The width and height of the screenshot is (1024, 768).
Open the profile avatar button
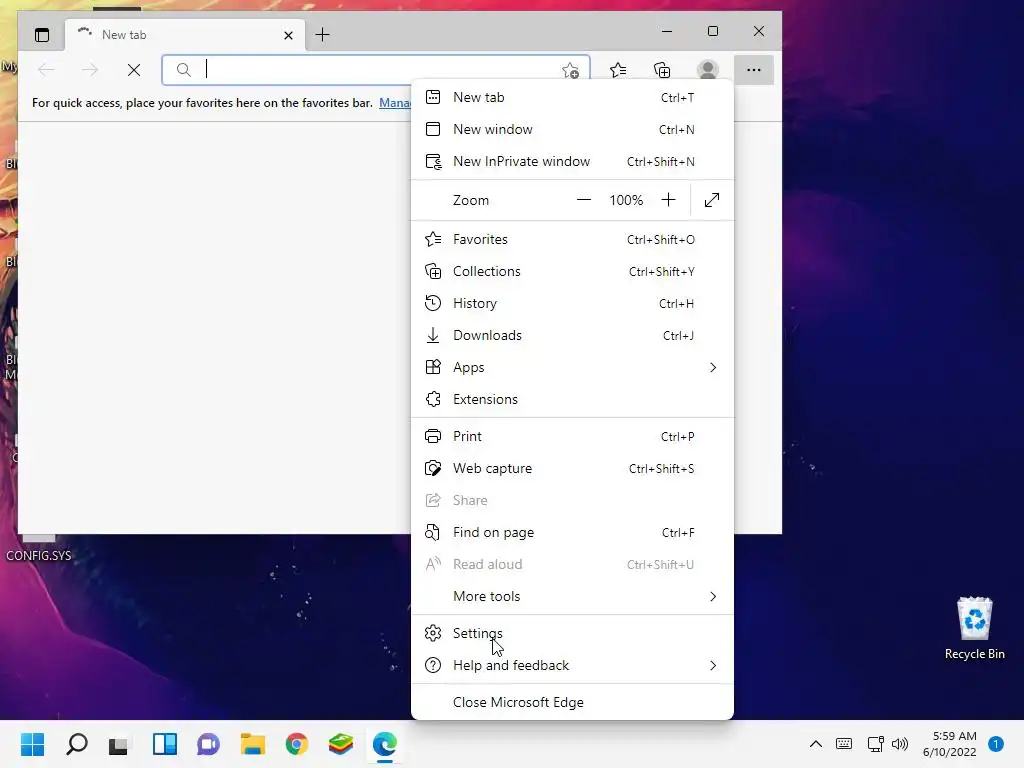[708, 70]
